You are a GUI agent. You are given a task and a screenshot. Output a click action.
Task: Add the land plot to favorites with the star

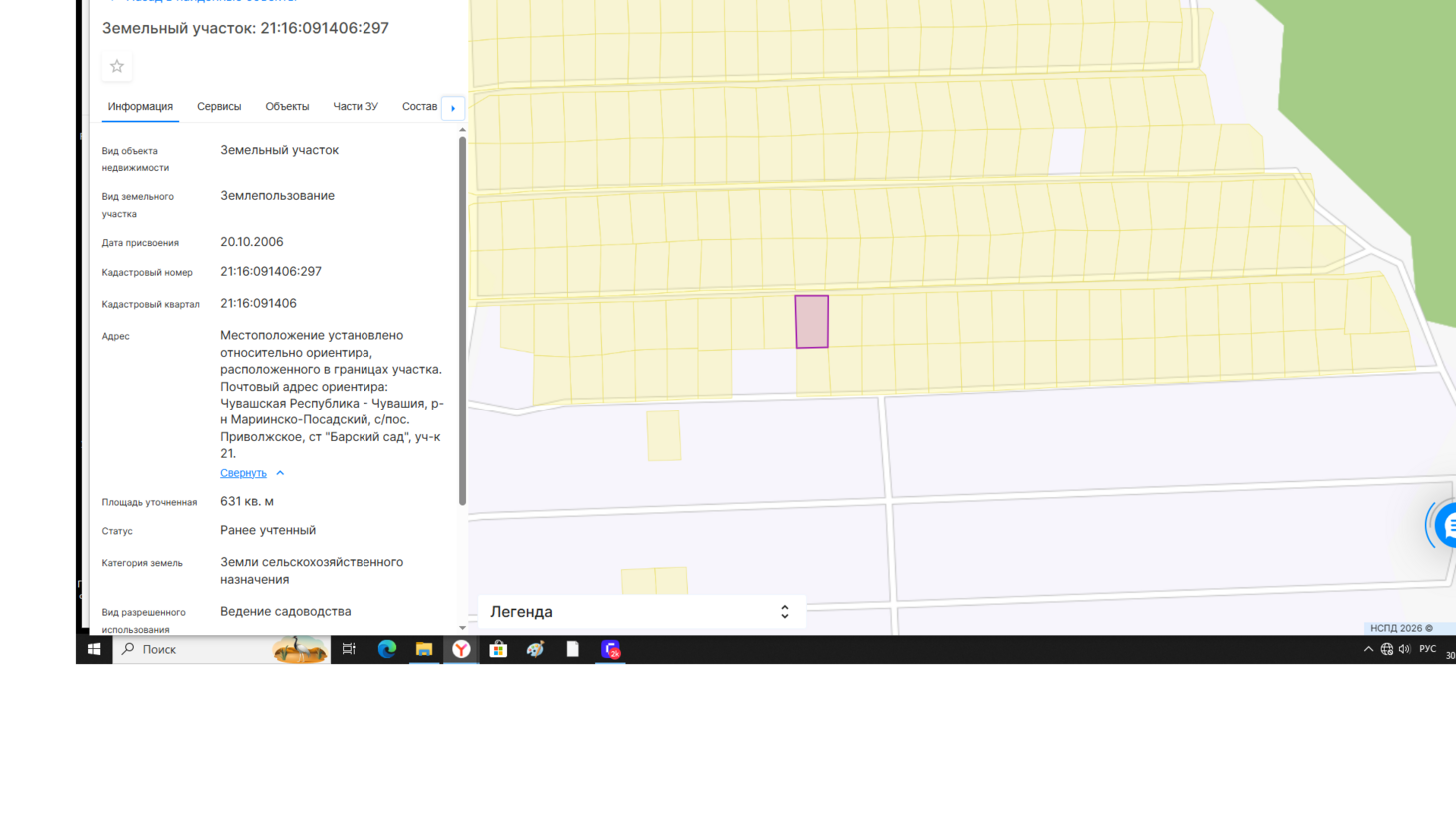tap(117, 67)
